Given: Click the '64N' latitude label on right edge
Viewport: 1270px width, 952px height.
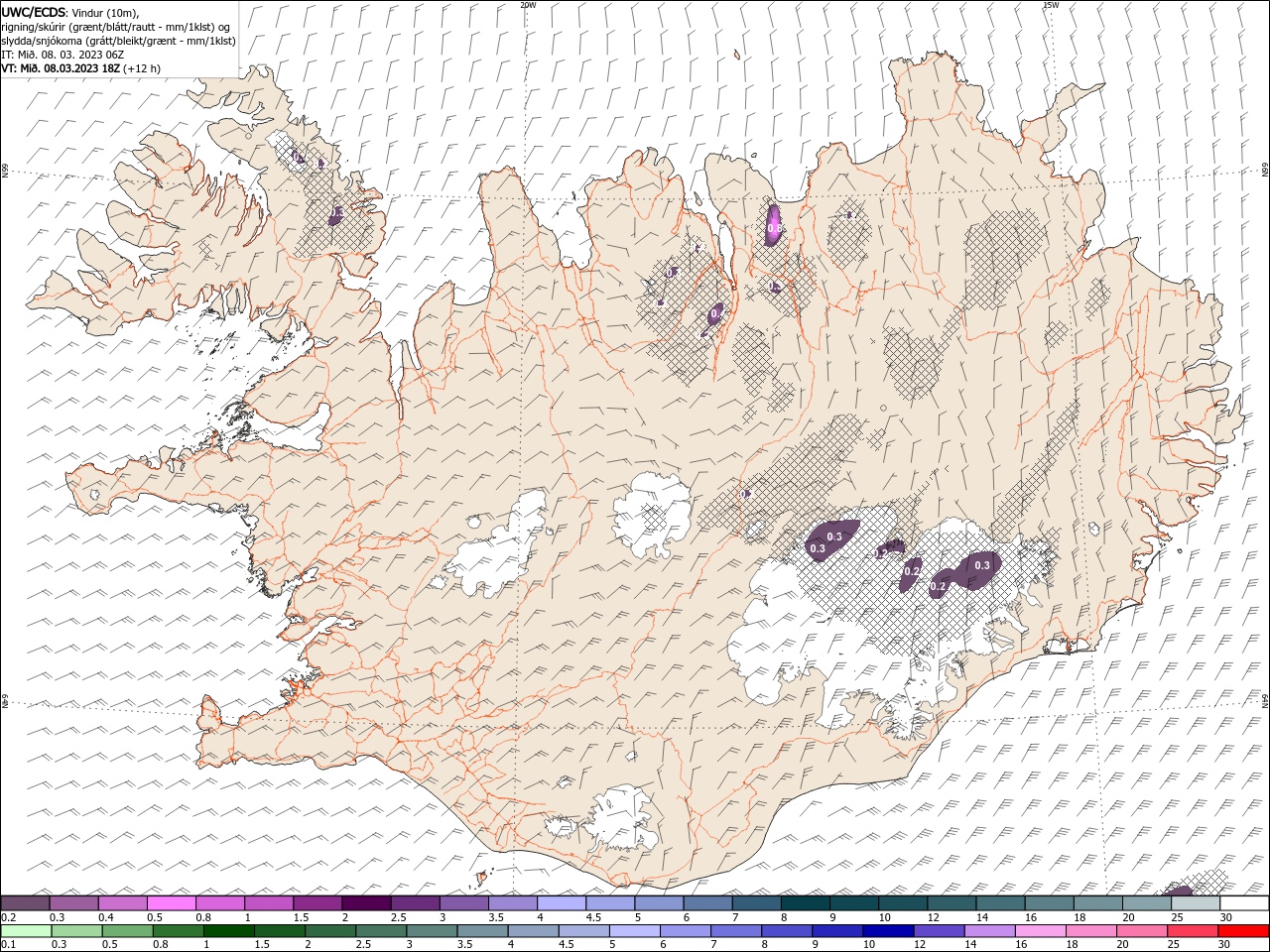Looking at the screenshot, I should pyautogui.click(x=1265, y=700).
